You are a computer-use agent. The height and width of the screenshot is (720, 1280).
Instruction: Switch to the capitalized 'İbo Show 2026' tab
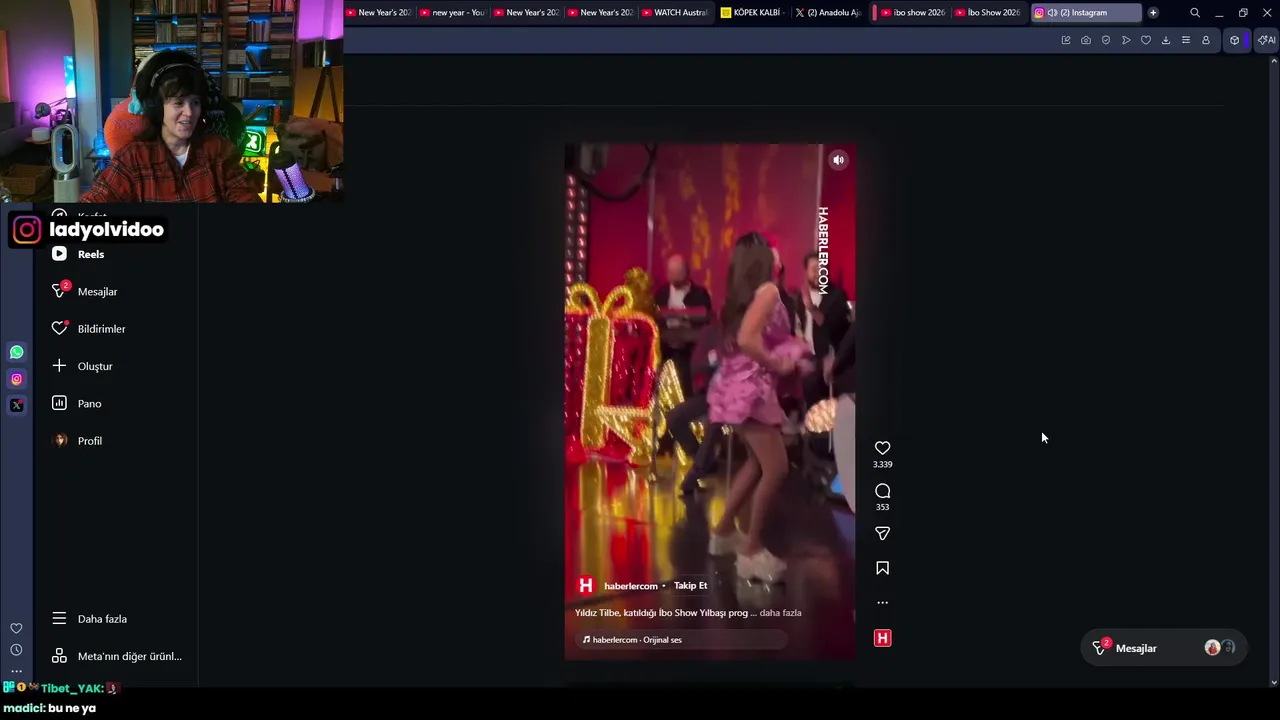tap(987, 13)
